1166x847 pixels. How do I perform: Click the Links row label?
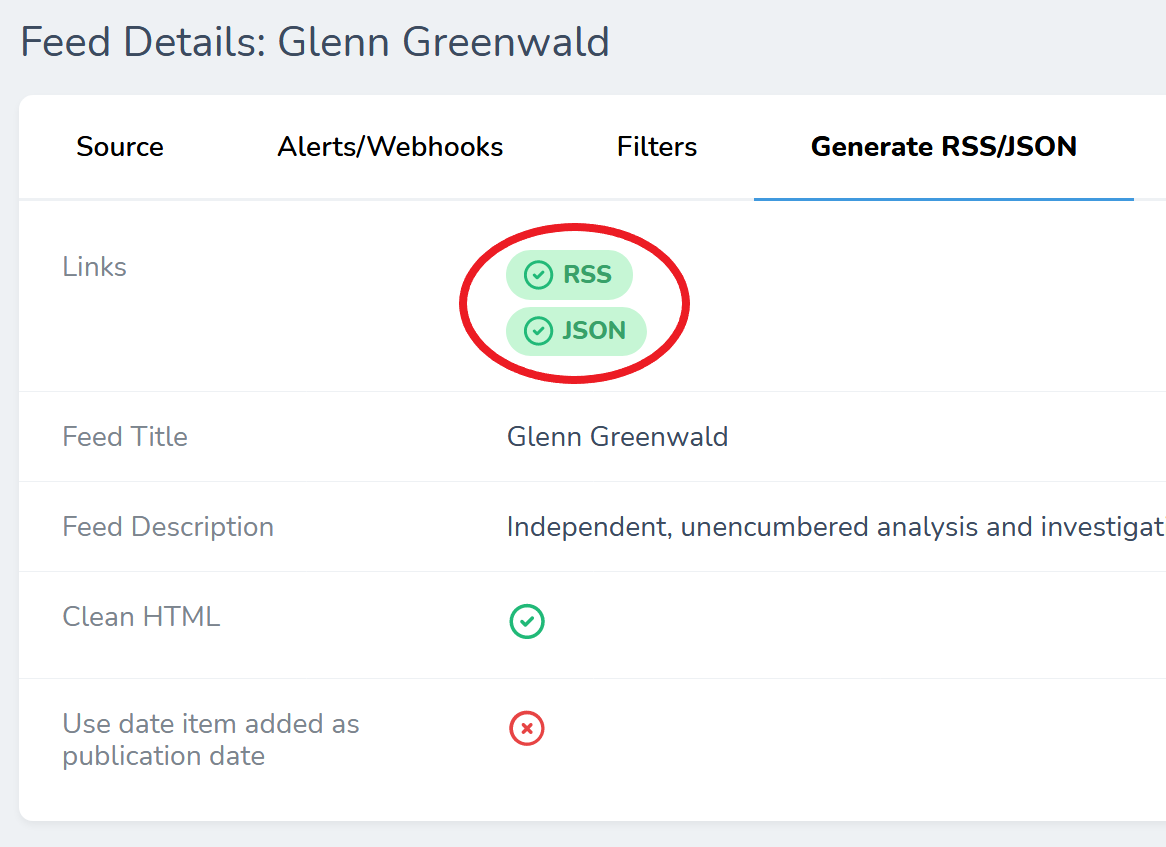point(94,266)
